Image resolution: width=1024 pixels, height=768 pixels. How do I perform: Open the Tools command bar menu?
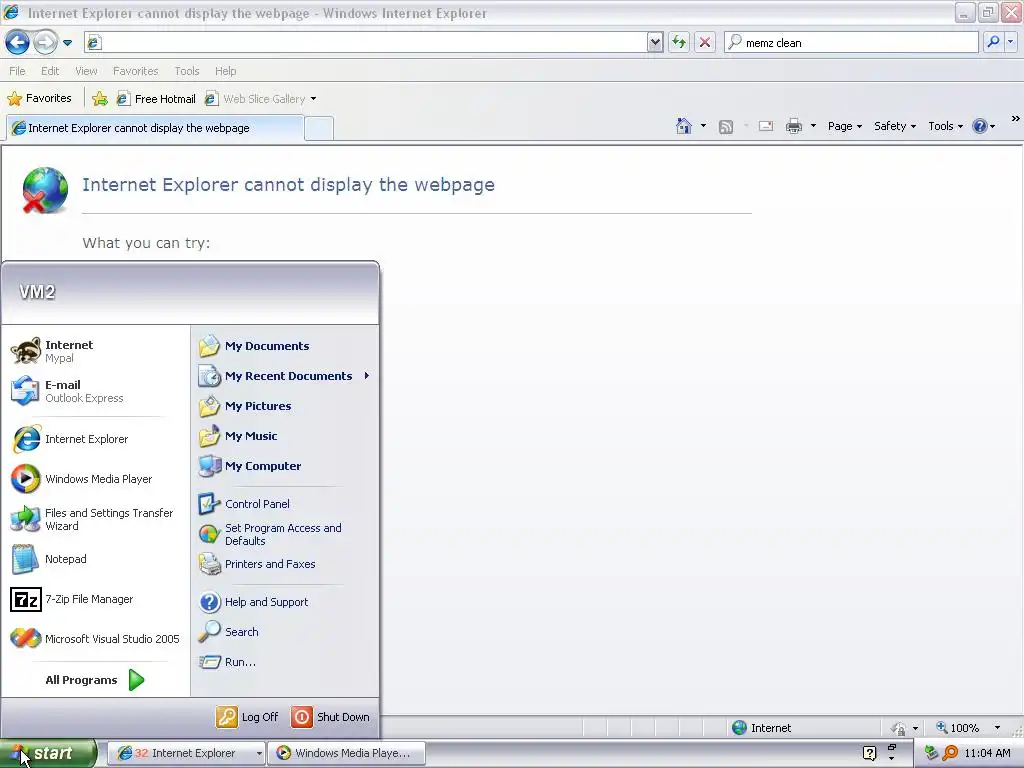tap(945, 126)
